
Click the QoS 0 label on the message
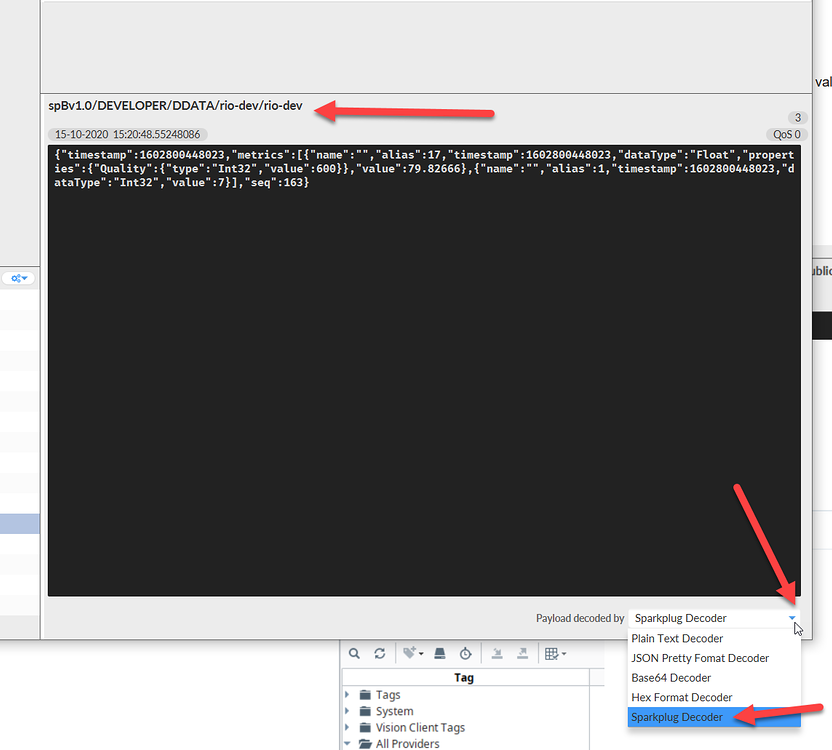click(x=786, y=133)
